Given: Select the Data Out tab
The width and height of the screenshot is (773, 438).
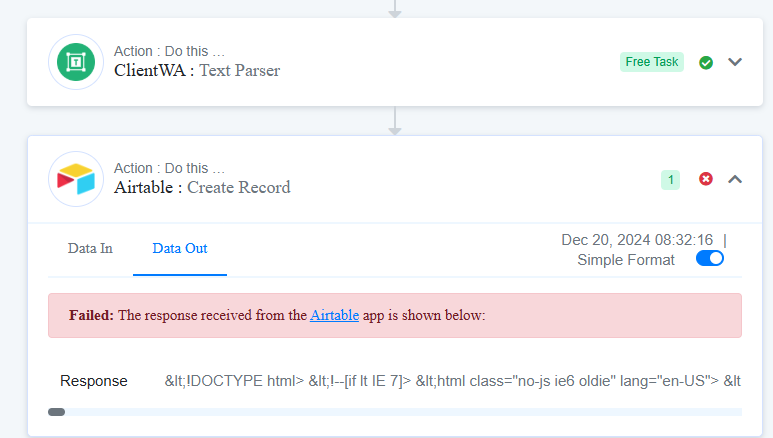Looking at the screenshot, I should point(180,249).
